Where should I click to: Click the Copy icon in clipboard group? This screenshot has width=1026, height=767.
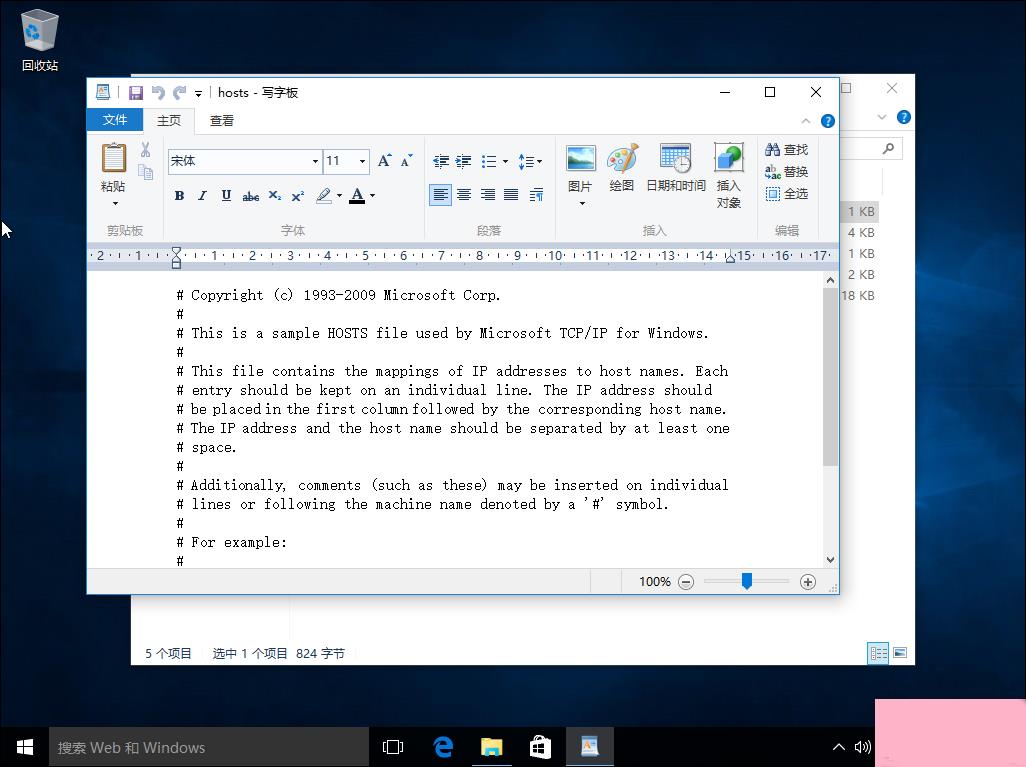(x=145, y=172)
